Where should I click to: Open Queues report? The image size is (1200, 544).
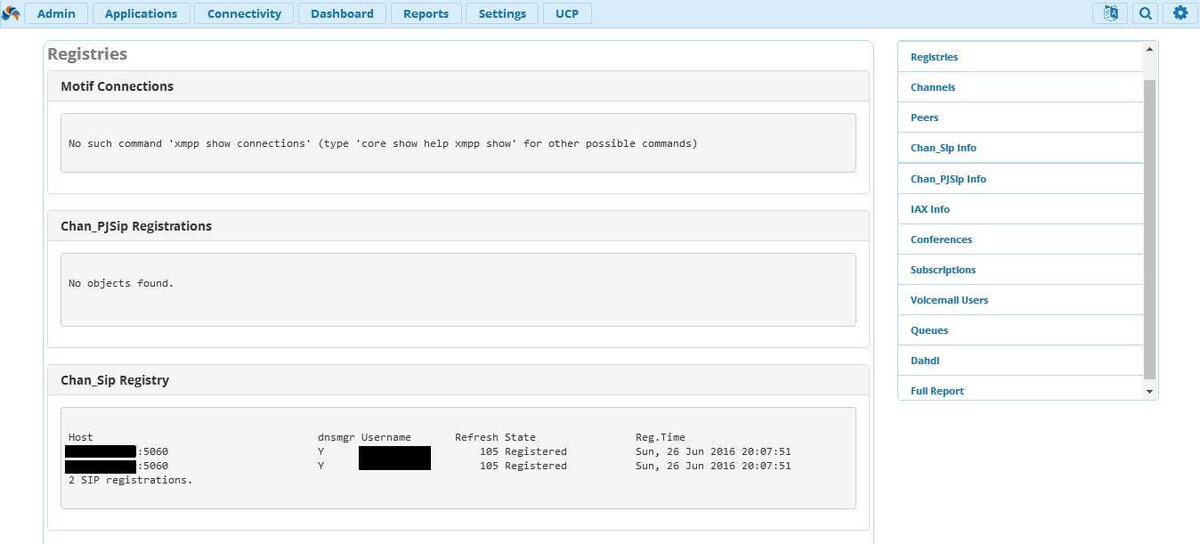tap(1020, 330)
